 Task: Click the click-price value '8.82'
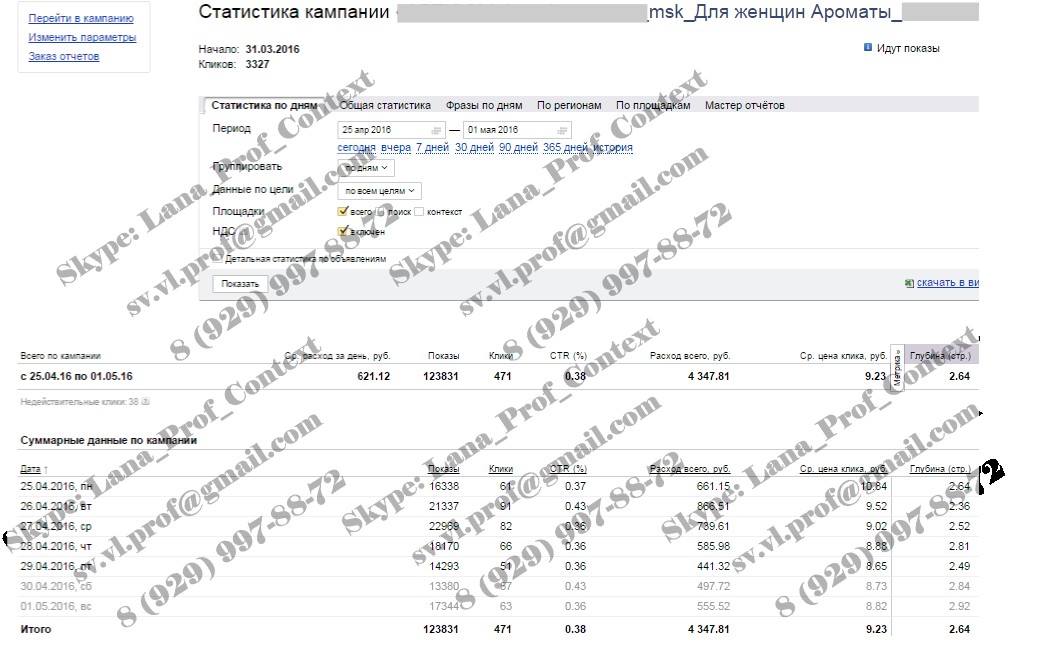pos(876,607)
